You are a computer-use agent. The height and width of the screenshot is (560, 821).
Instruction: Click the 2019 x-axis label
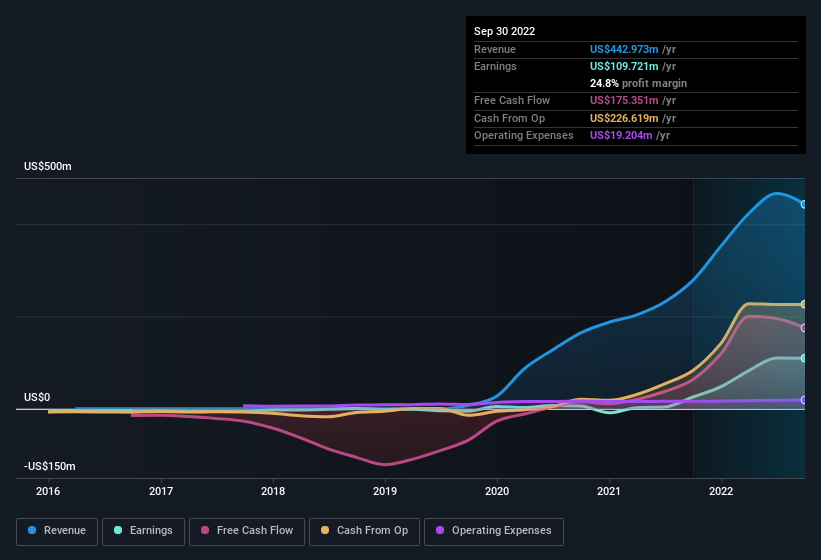pyautogui.click(x=385, y=491)
